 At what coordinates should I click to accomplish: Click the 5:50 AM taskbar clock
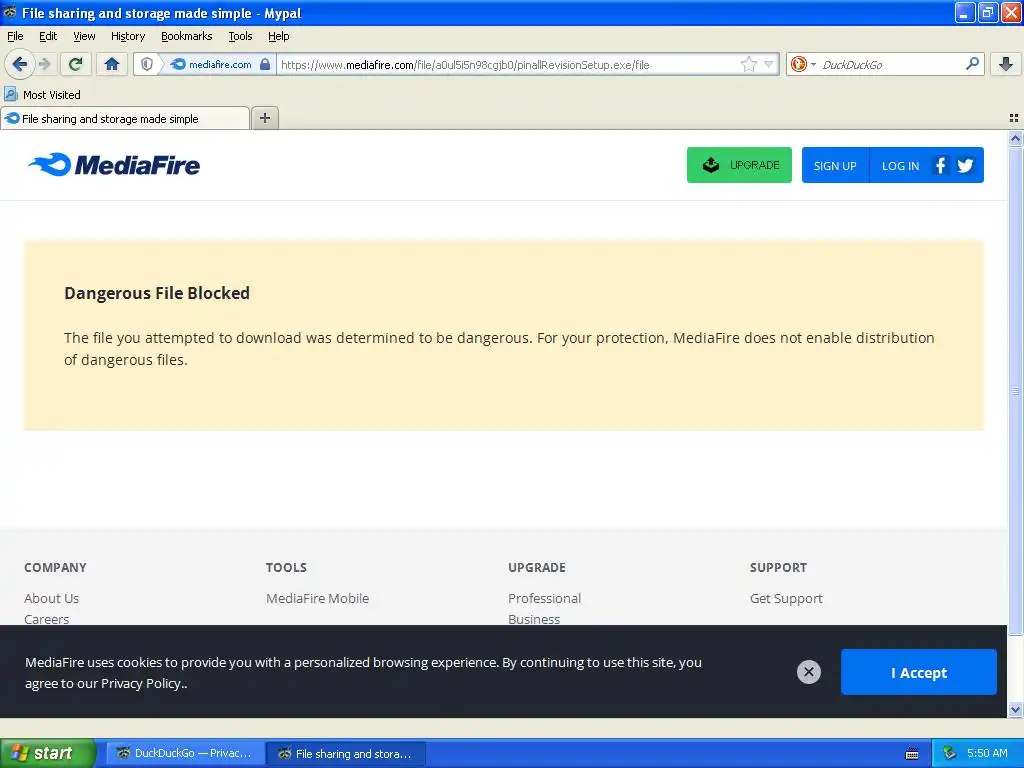click(987, 753)
